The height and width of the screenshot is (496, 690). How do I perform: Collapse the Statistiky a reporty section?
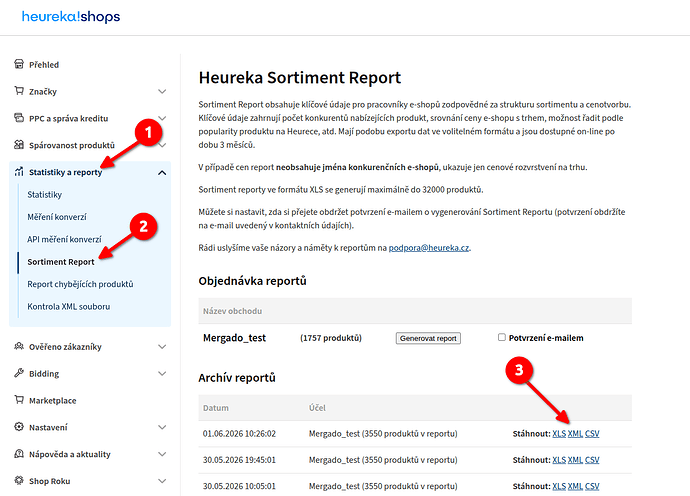(x=162, y=173)
